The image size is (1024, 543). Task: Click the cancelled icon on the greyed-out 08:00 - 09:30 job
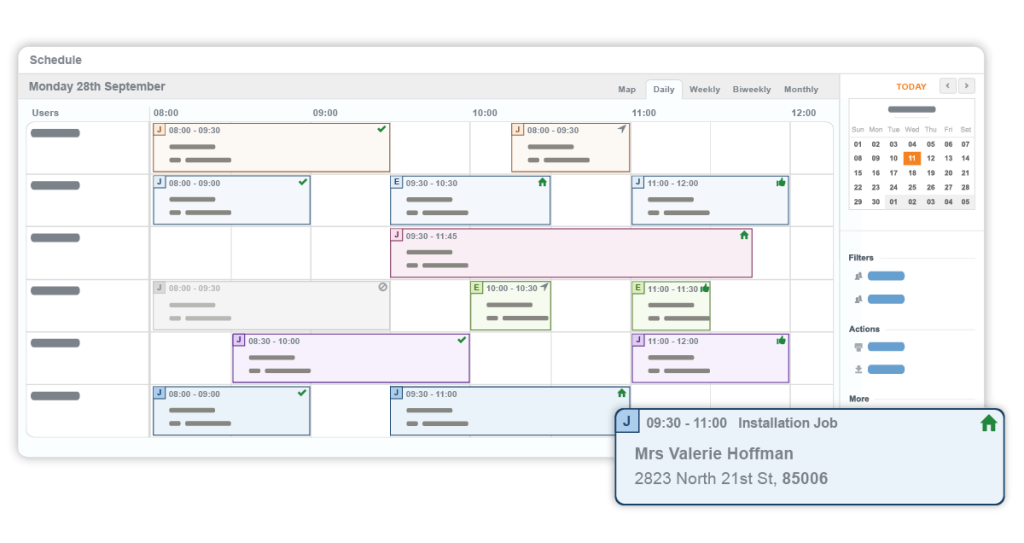pos(382,287)
